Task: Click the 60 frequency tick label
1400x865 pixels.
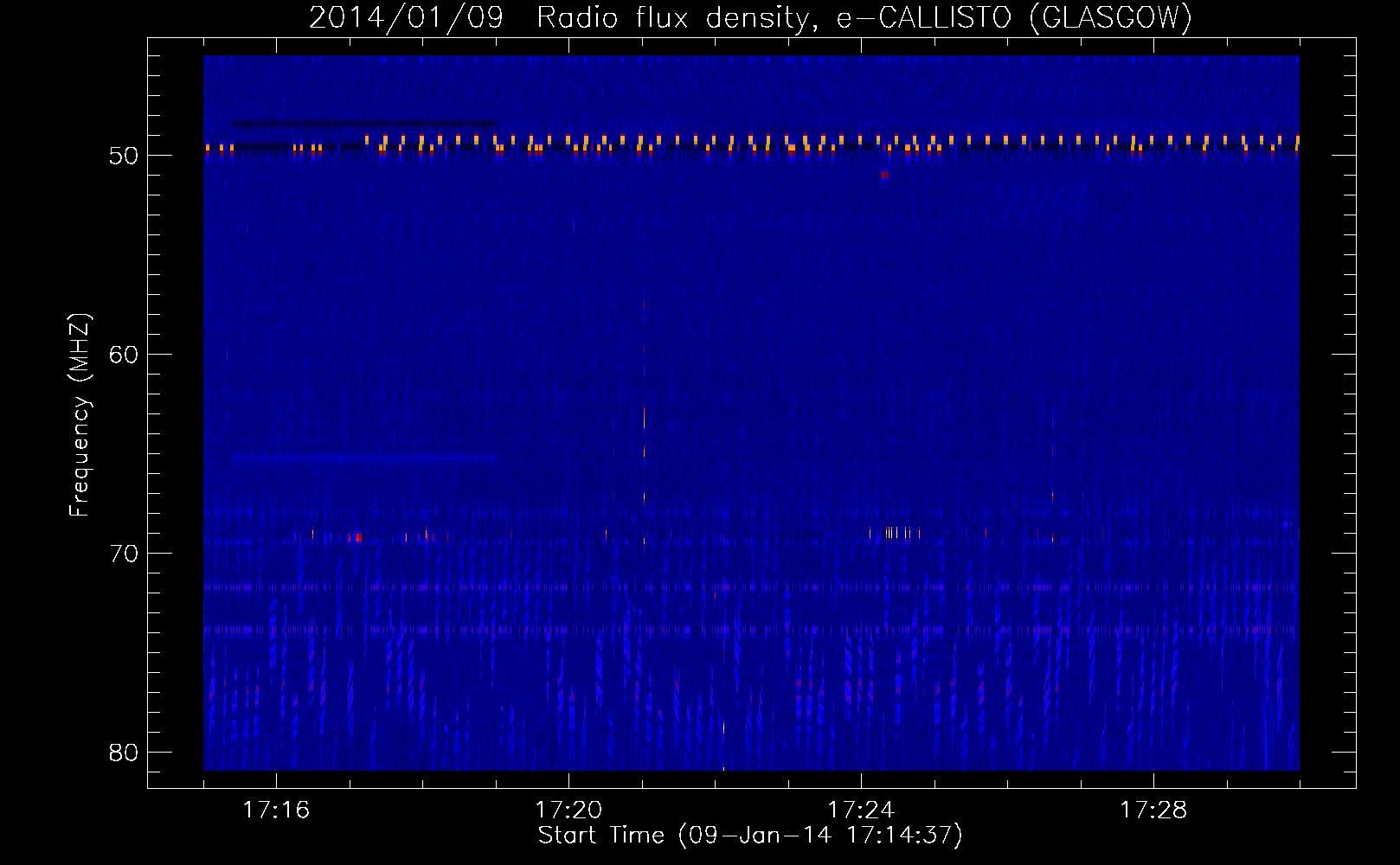Action: [x=124, y=355]
